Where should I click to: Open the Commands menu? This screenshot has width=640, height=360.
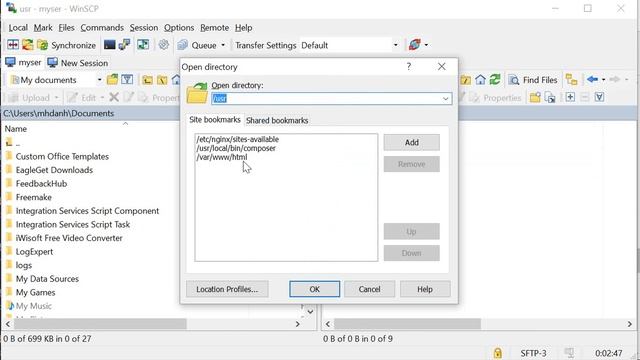[102, 28]
